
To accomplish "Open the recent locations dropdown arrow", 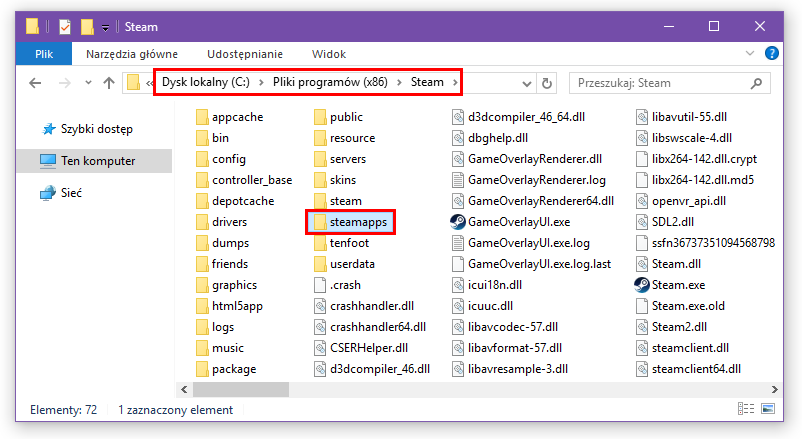I will click(87, 83).
